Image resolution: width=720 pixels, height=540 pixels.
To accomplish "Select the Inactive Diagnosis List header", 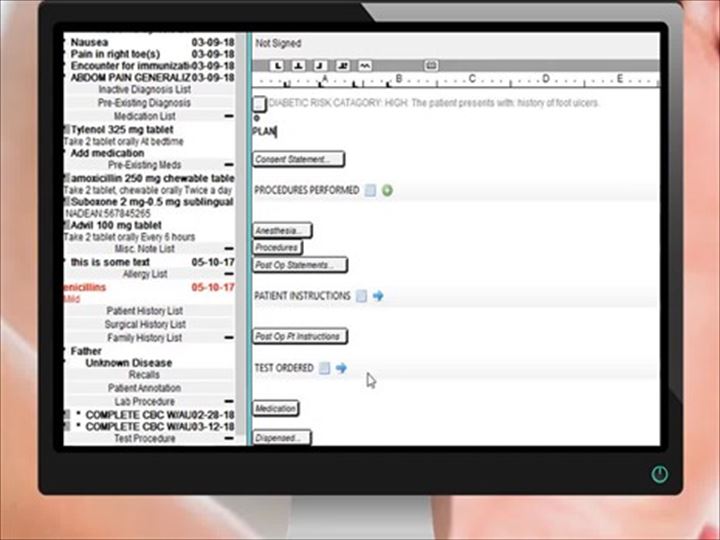I will [x=146, y=90].
